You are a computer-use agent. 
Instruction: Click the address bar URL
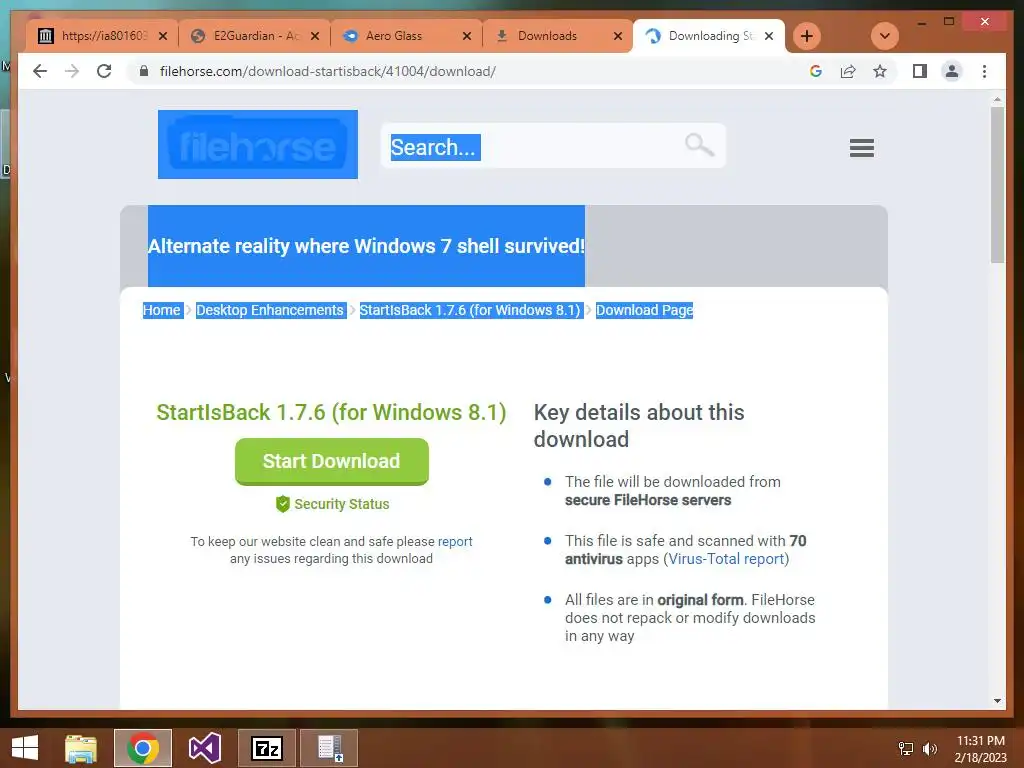coord(327,71)
